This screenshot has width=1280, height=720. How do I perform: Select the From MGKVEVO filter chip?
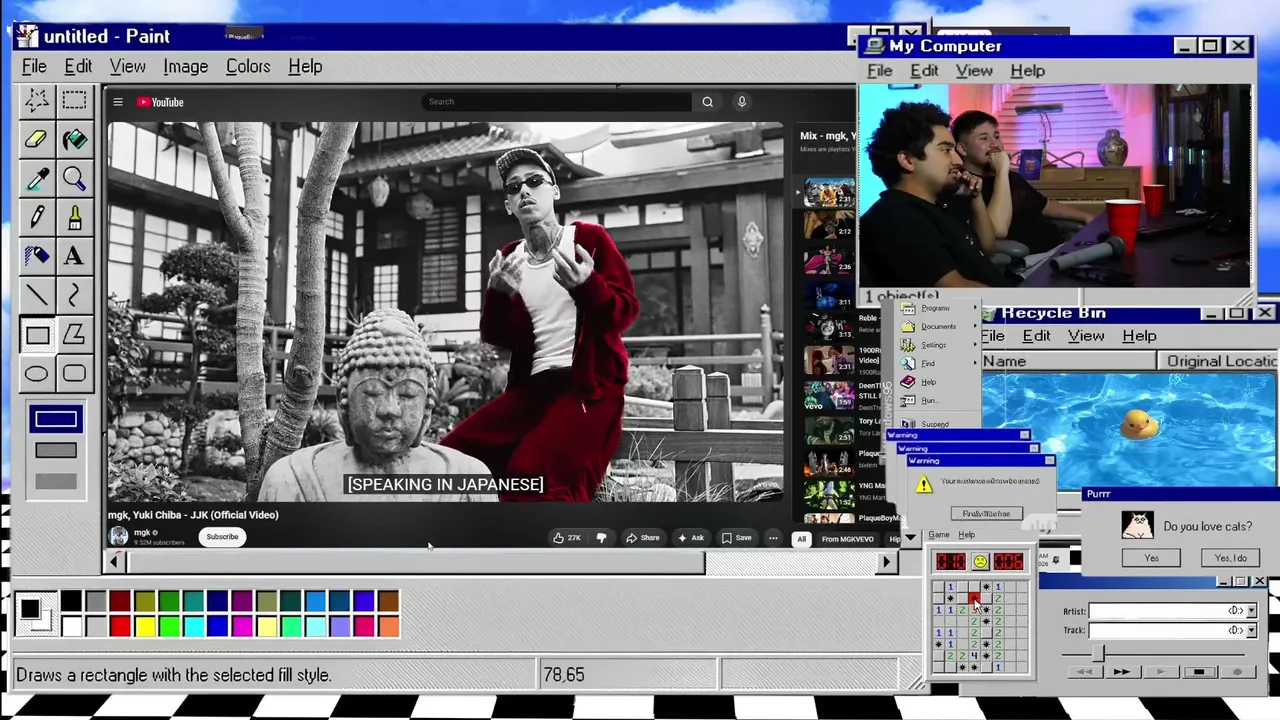click(847, 539)
